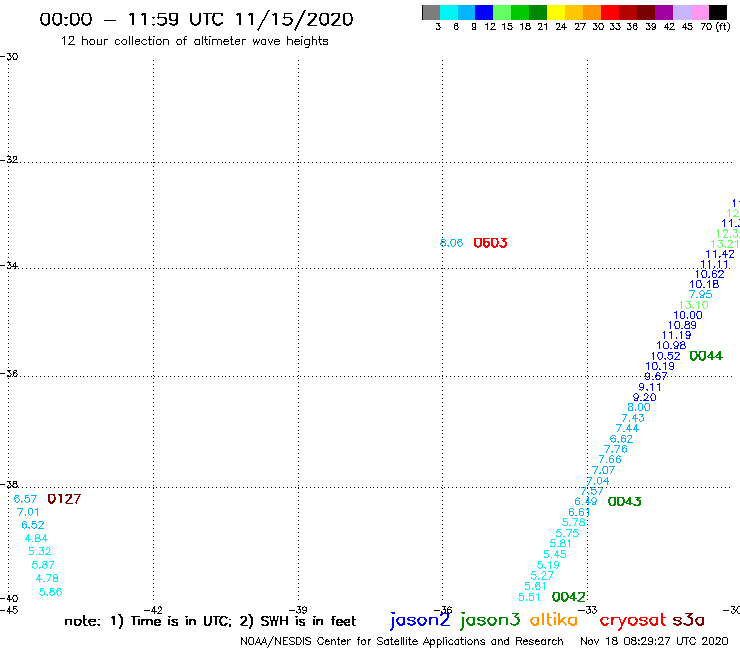Screen dimensions: 740x650
Task: Click the jason3 satellite legend label
Action: 490,620
